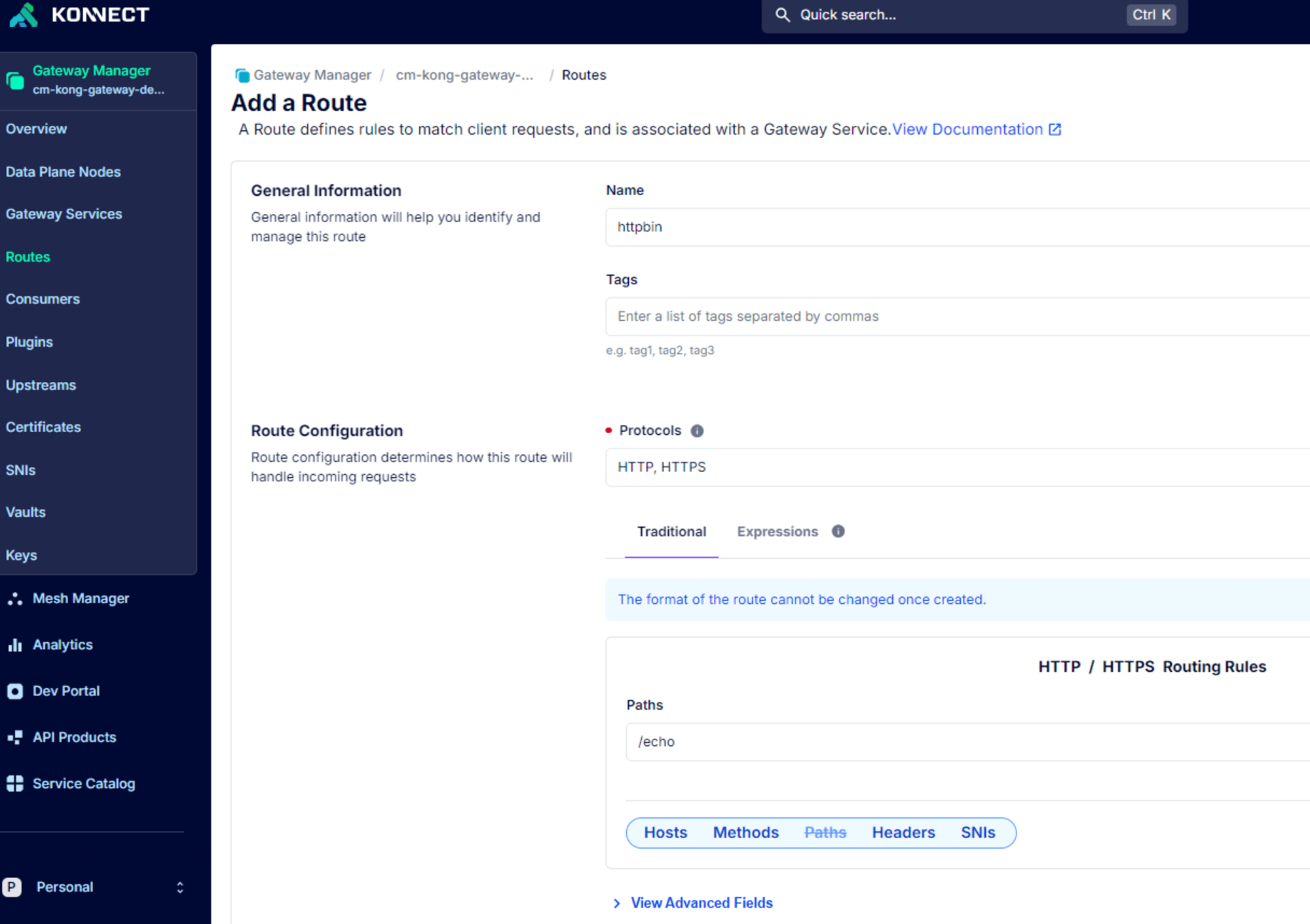Click the Routes icon in left navigation
The height and width of the screenshot is (924, 1310).
point(28,256)
